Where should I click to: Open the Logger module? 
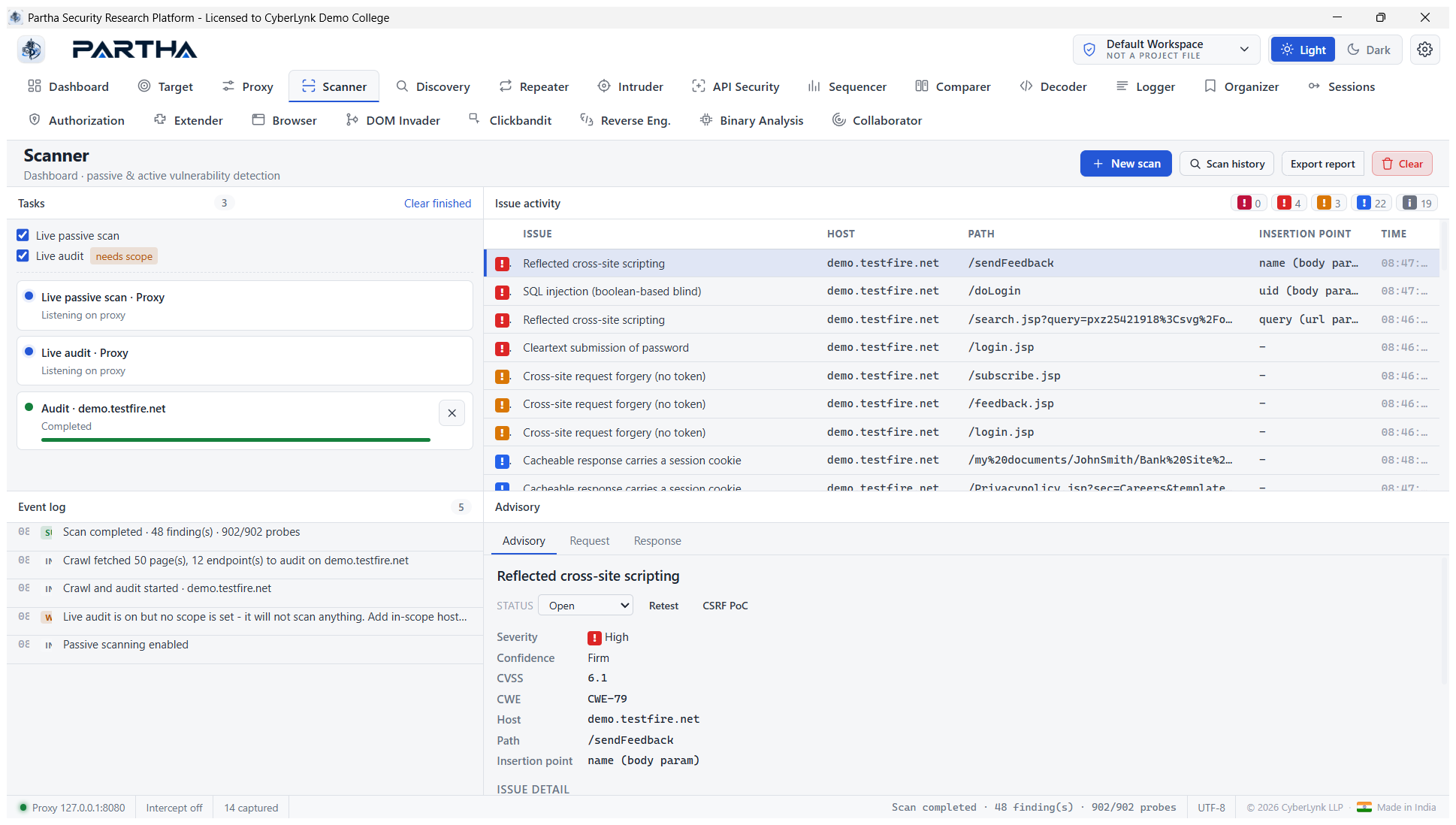[1145, 86]
